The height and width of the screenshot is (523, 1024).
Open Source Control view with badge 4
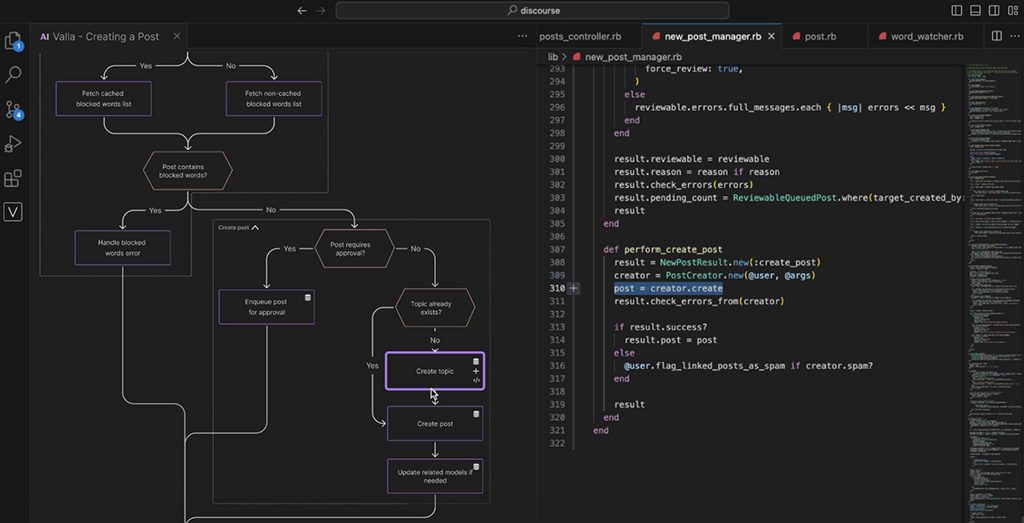[13, 109]
